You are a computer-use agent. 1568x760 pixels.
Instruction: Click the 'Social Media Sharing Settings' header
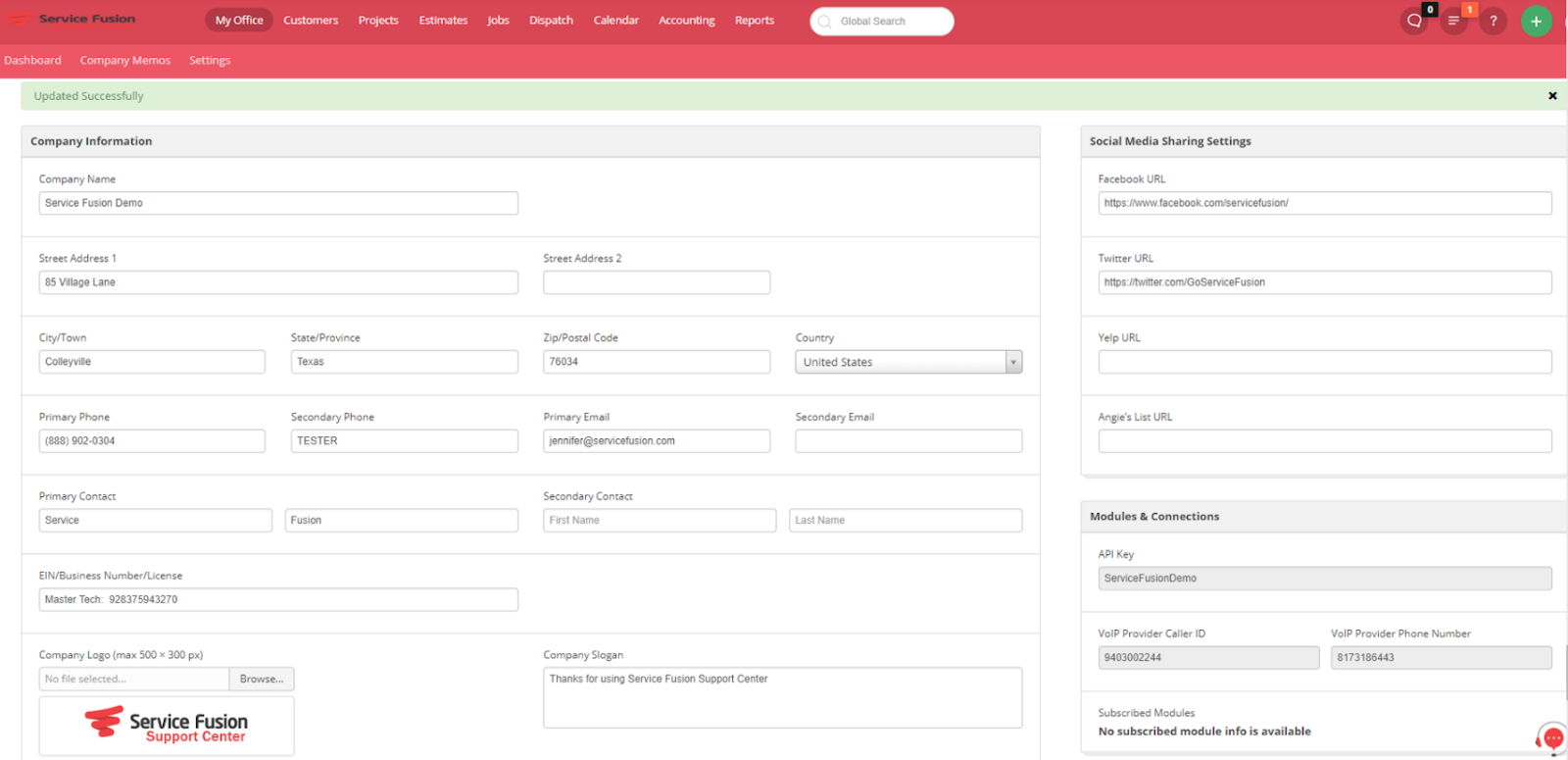click(1170, 141)
